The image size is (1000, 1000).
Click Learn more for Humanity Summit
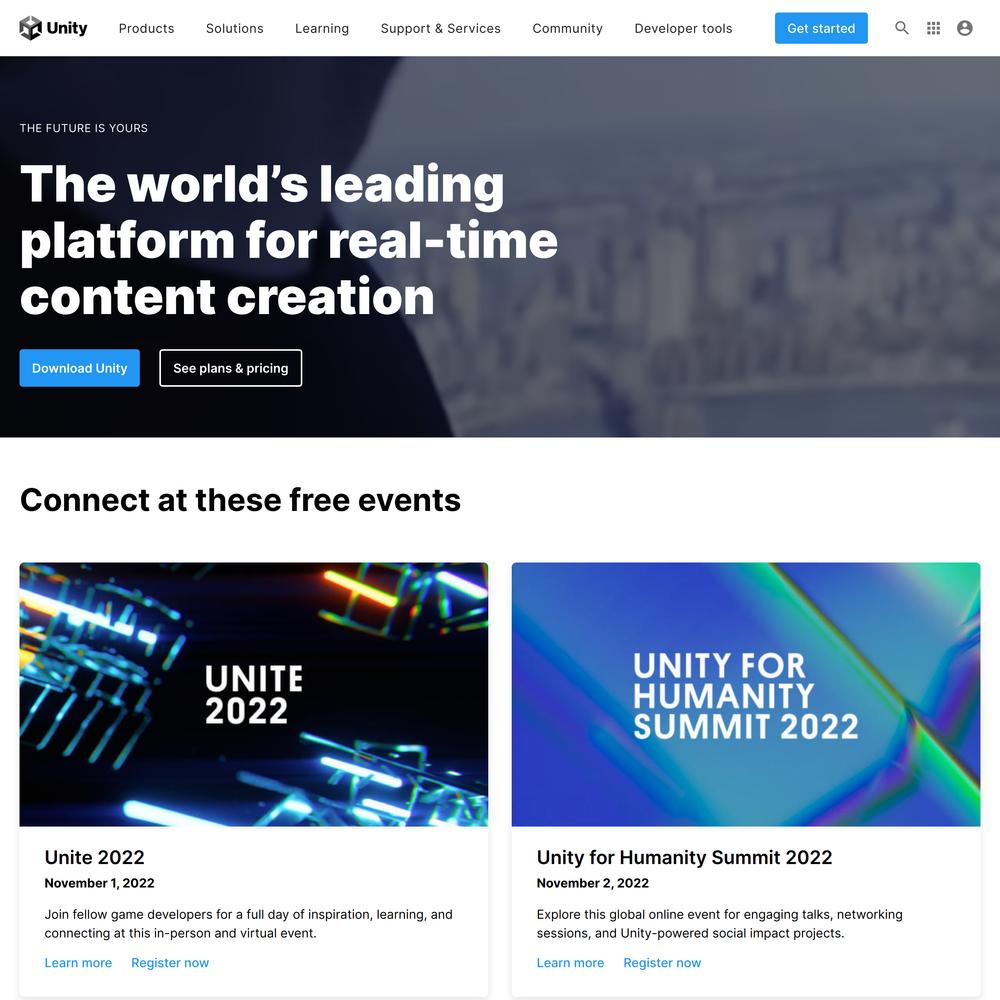click(570, 963)
